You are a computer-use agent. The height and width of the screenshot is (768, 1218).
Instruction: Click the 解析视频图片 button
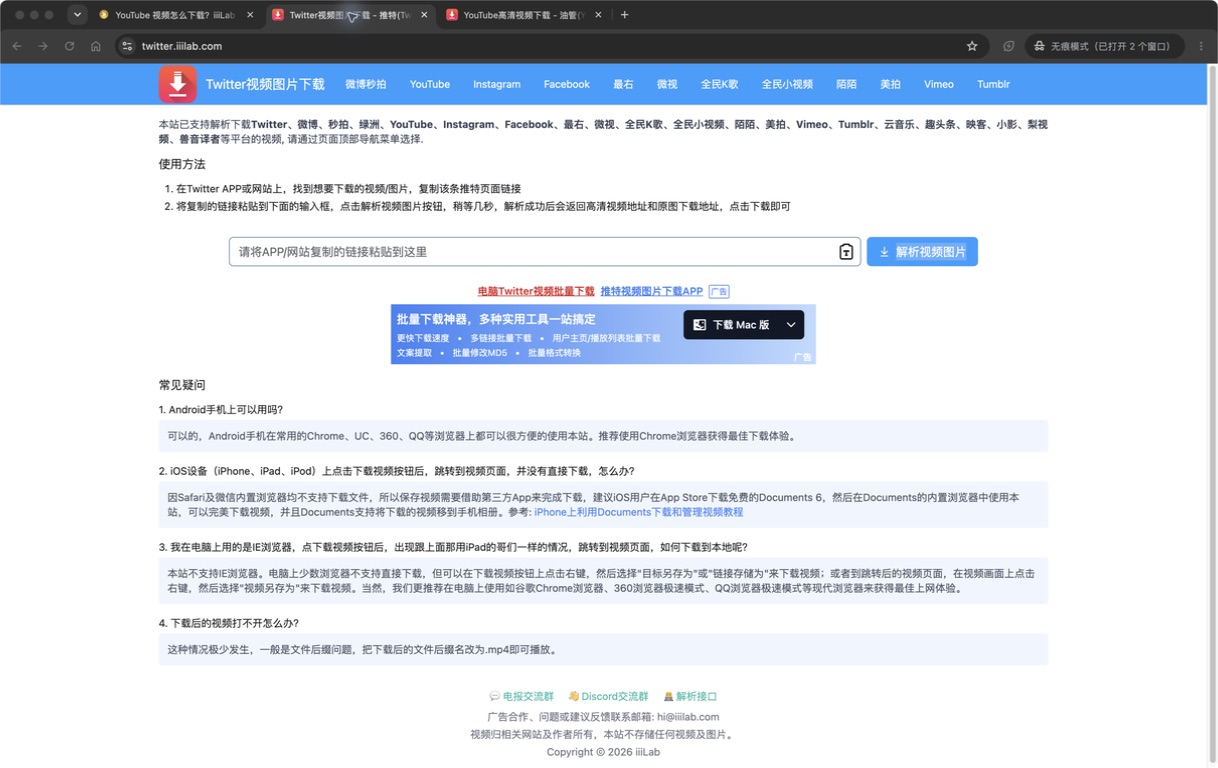922,252
